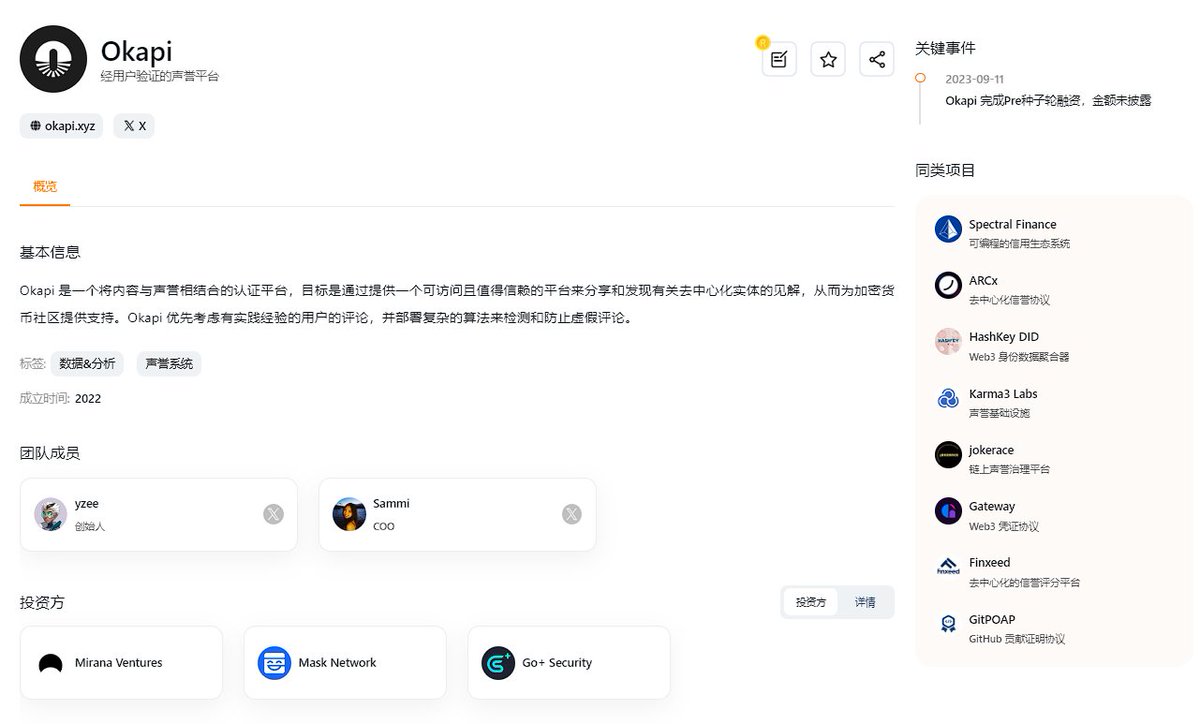Click founding year value 2022
The height and width of the screenshot is (724, 1200).
coord(88,399)
